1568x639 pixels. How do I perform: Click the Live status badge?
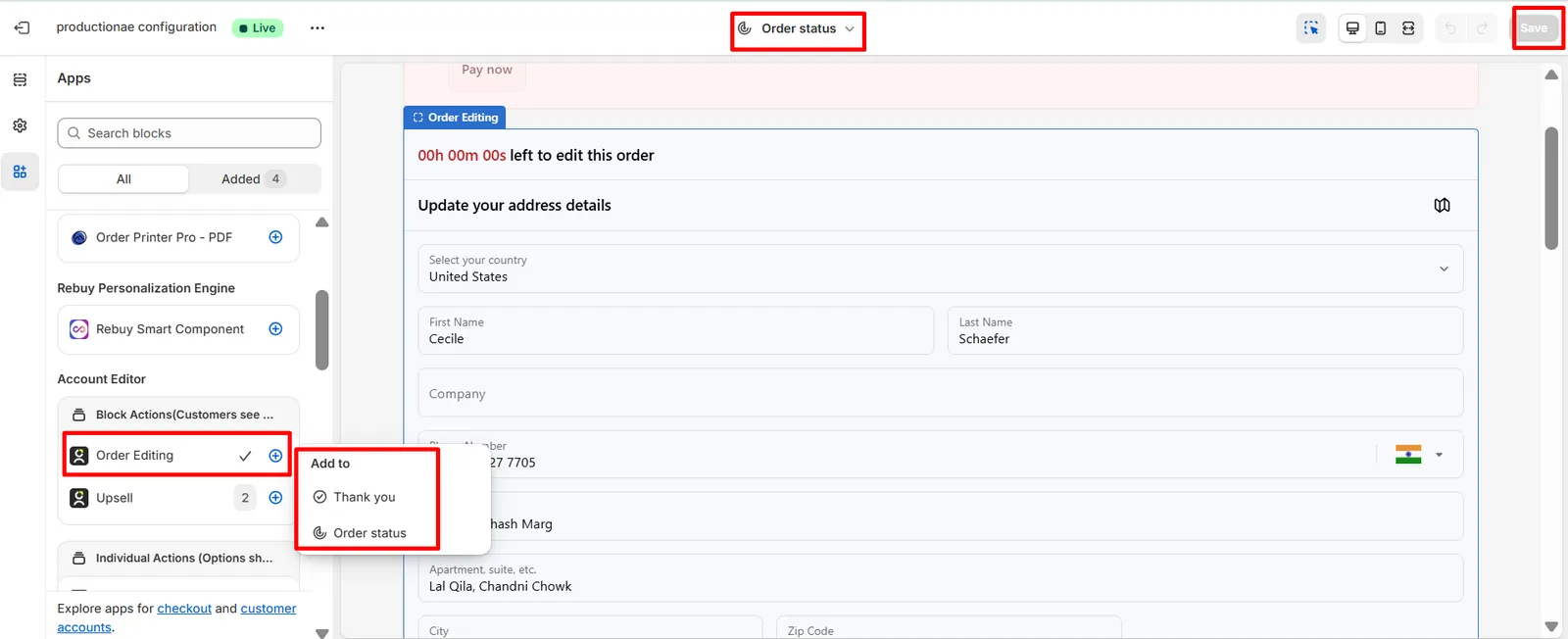pyautogui.click(x=258, y=27)
